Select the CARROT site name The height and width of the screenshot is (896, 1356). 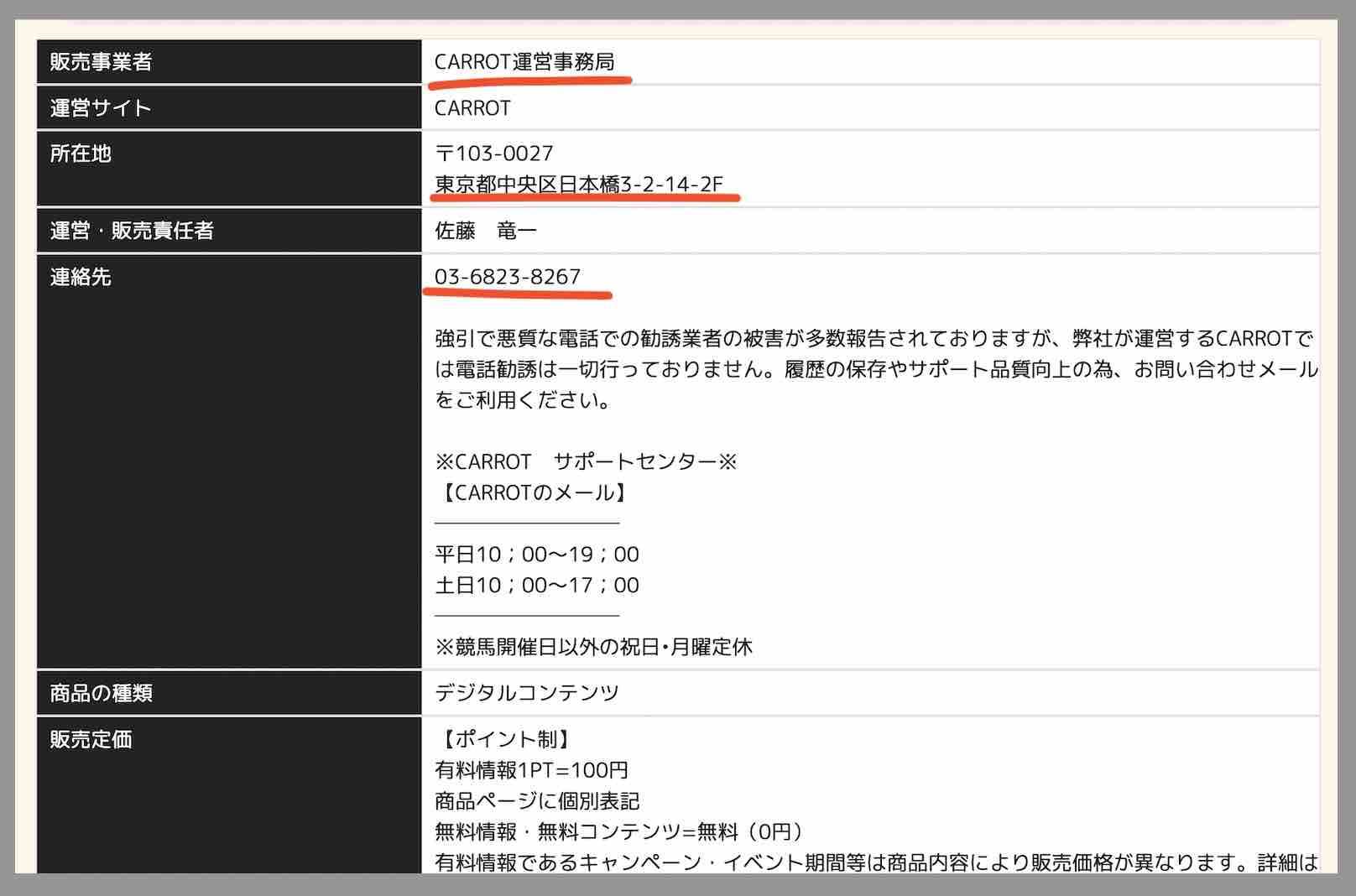(472, 107)
